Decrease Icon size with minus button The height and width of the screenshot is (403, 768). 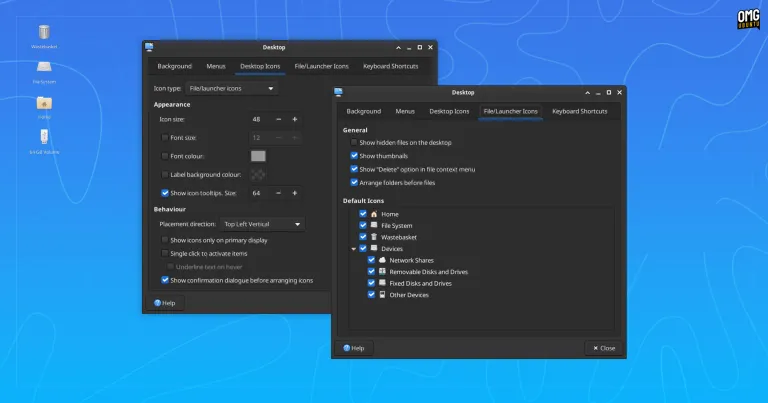point(278,119)
